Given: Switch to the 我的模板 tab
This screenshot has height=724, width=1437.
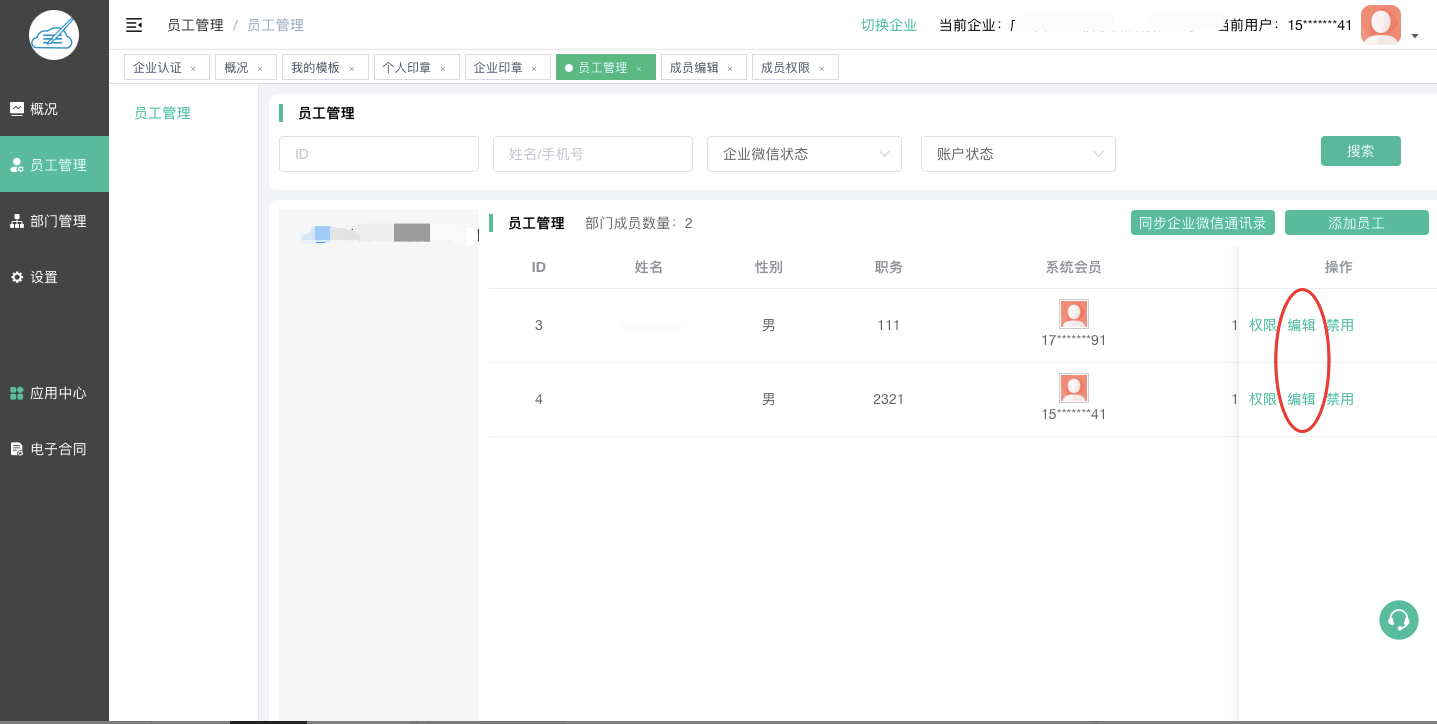Looking at the screenshot, I should click(315, 68).
